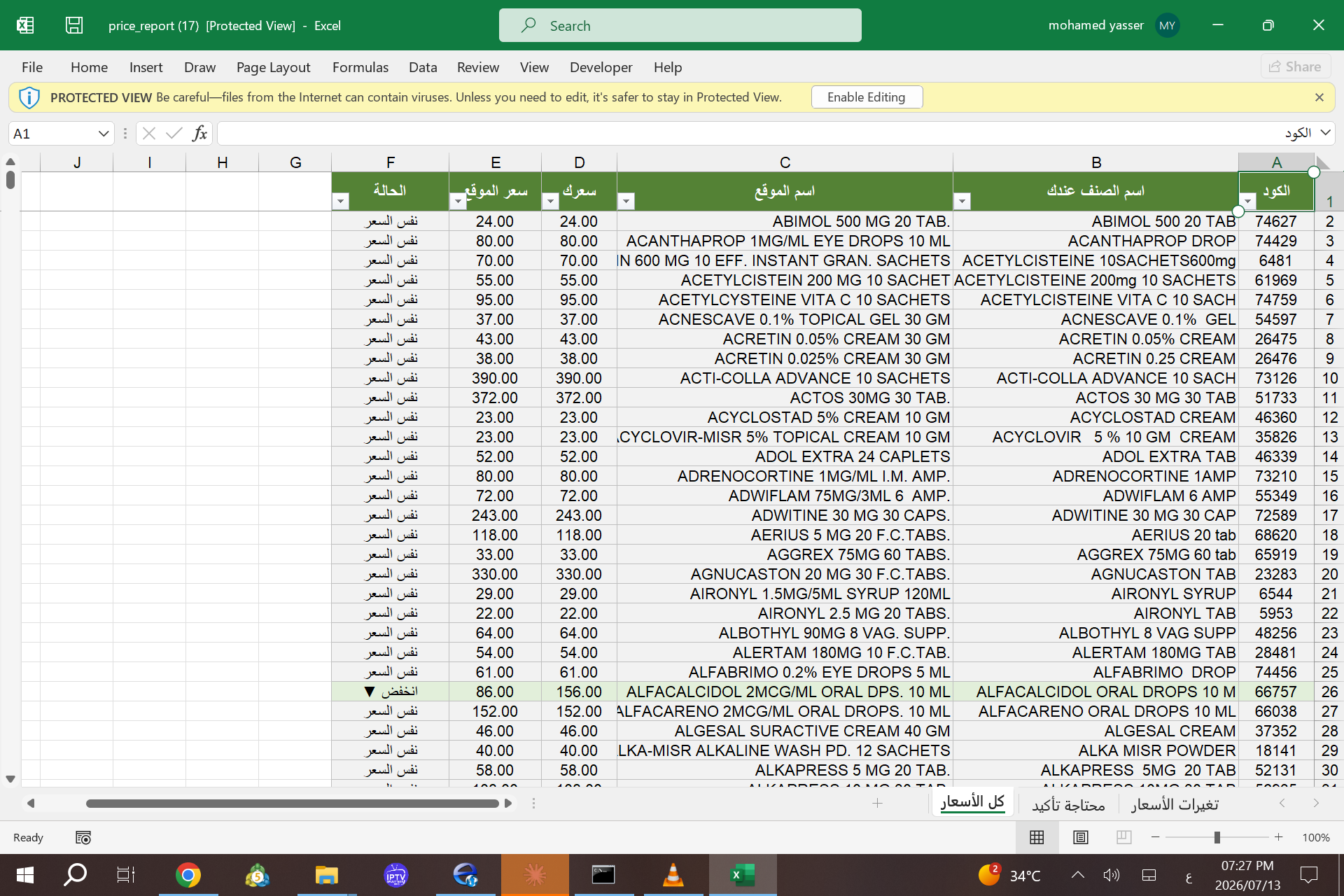Open the Insert ribbon tab

[146, 67]
